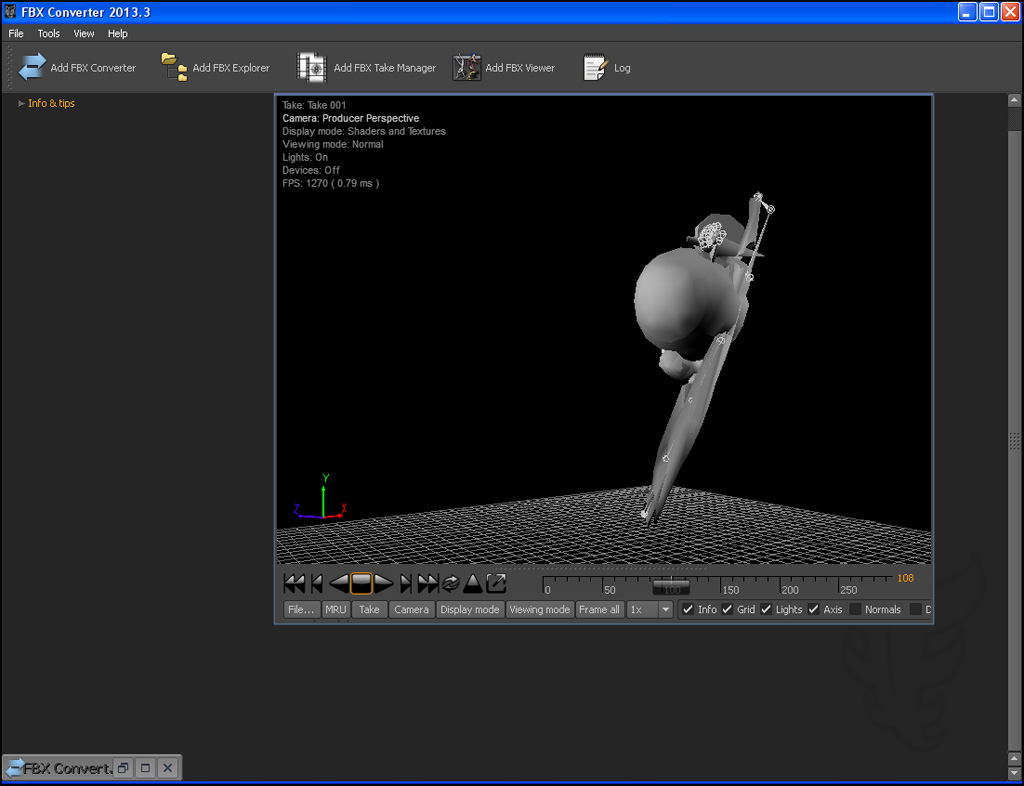Viewport: 1024px width, 786px height.
Task: Open the Display mode menu
Action: [x=470, y=609]
